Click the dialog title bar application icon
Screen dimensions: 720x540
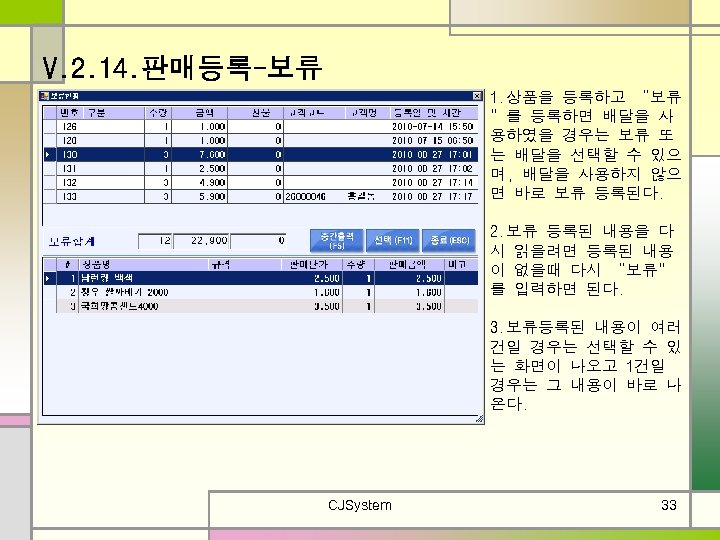click(45, 96)
